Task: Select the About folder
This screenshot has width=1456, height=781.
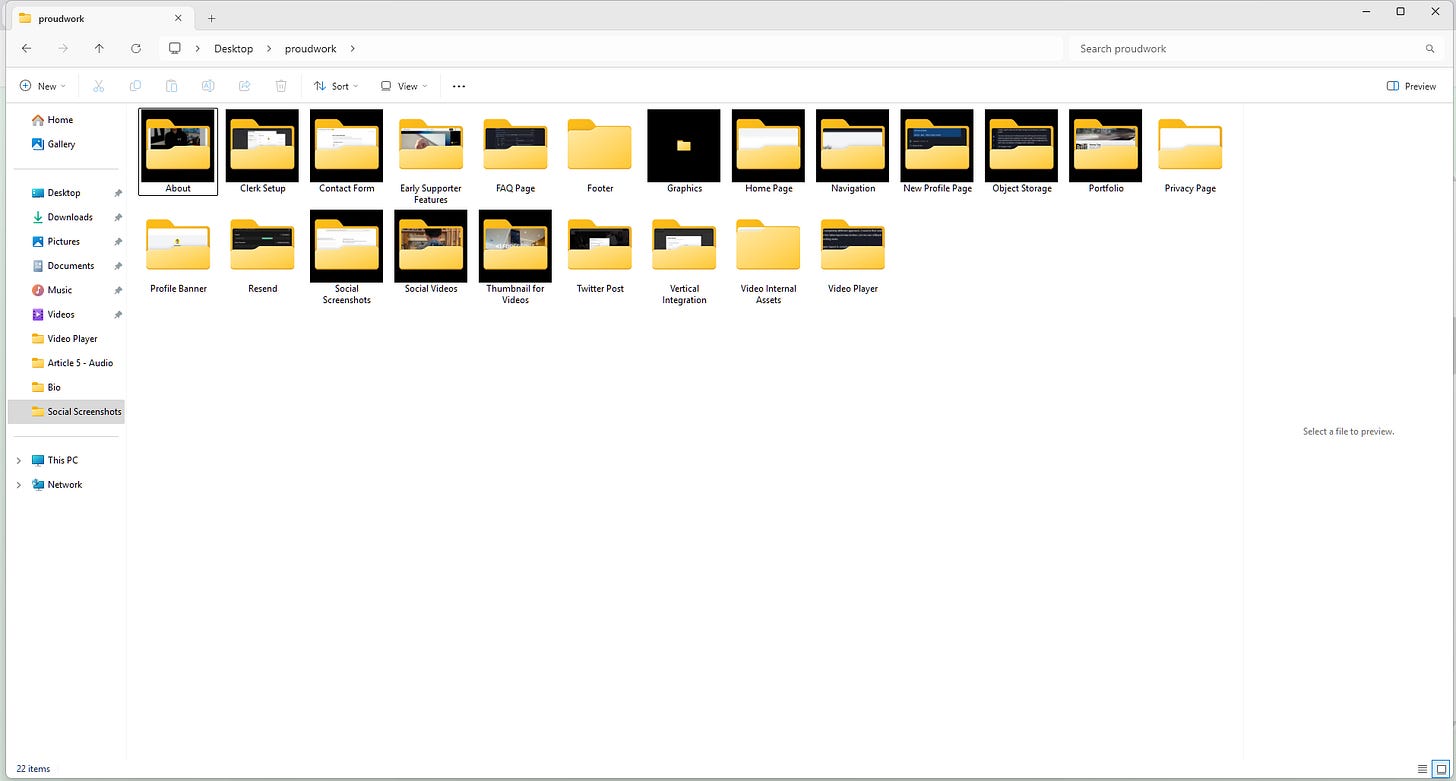Action: (x=178, y=151)
